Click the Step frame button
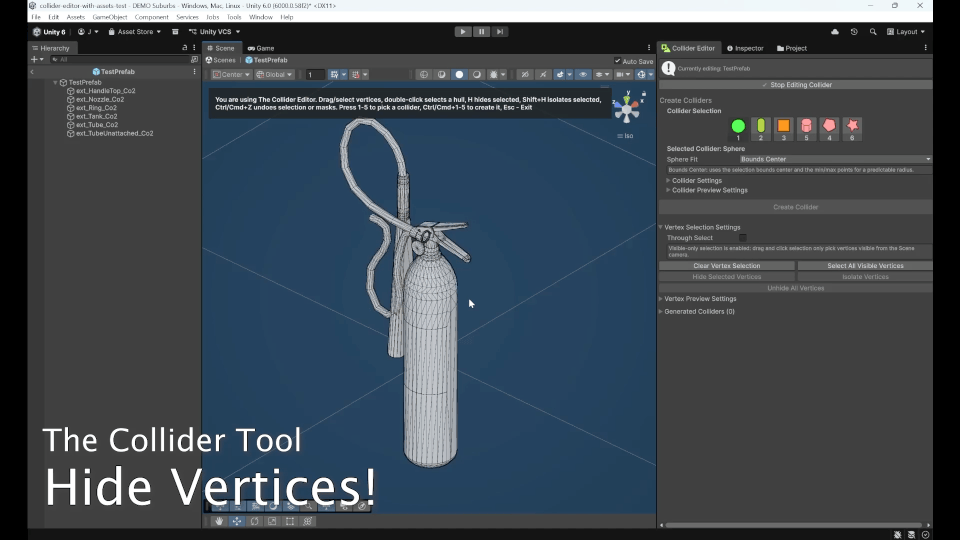Screen dimensions: 960x540 [x=500, y=31]
